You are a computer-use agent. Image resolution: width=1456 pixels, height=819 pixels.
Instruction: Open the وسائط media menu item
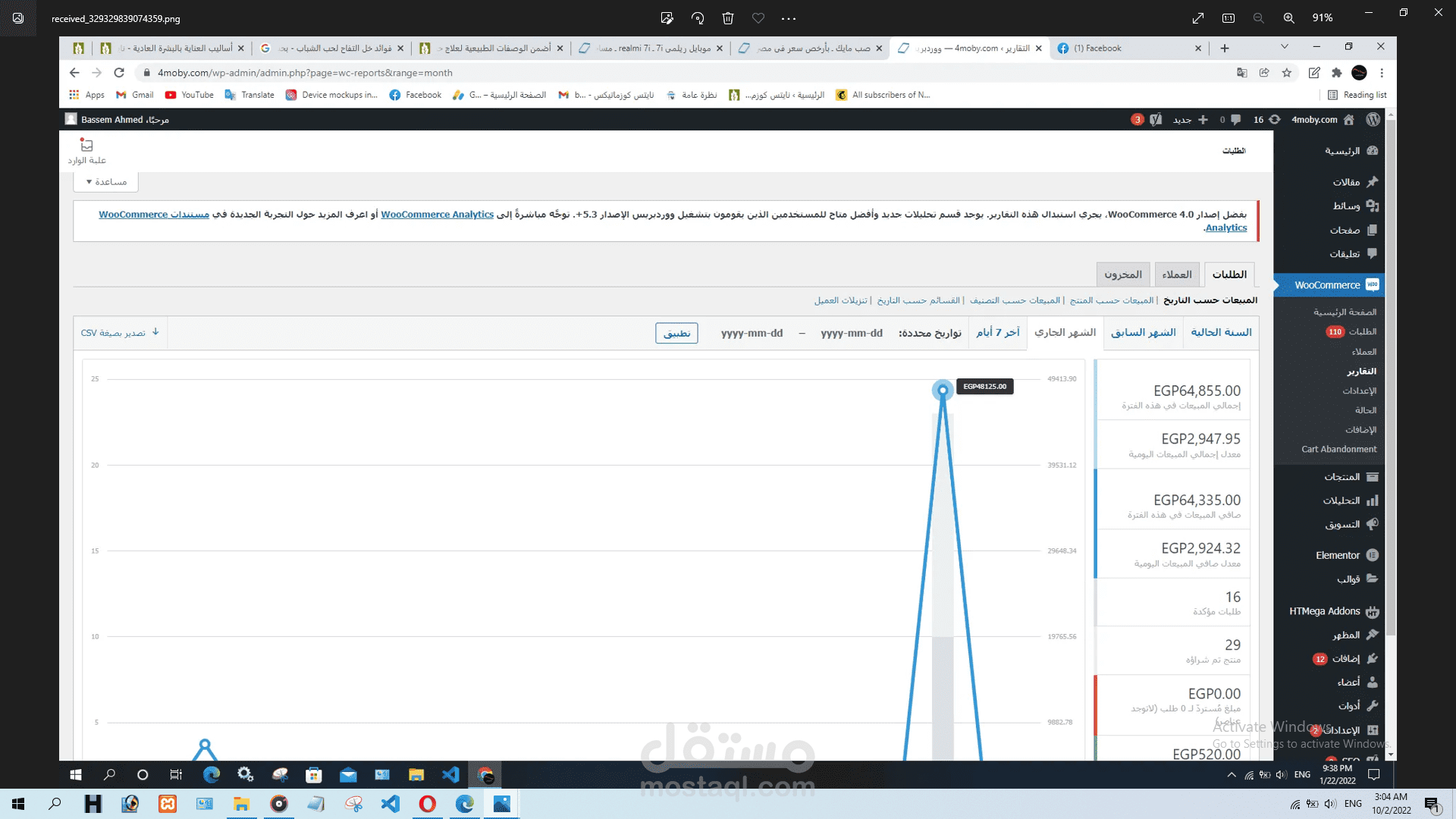click(x=1355, y=206)
